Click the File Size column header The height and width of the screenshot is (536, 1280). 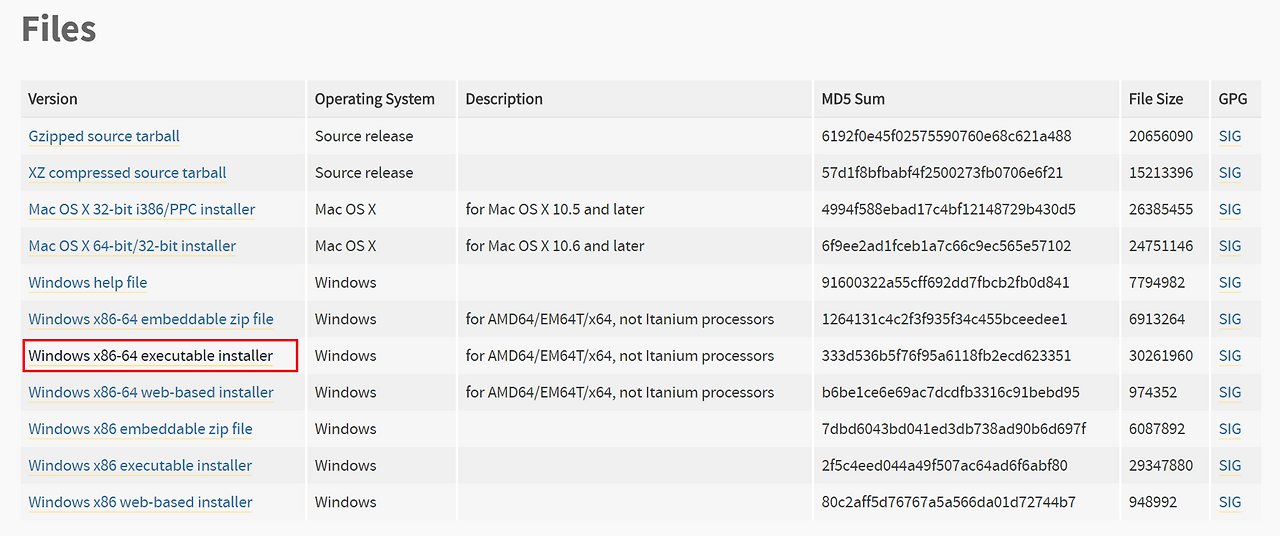pyautogui.click(x=1156, y=99)
